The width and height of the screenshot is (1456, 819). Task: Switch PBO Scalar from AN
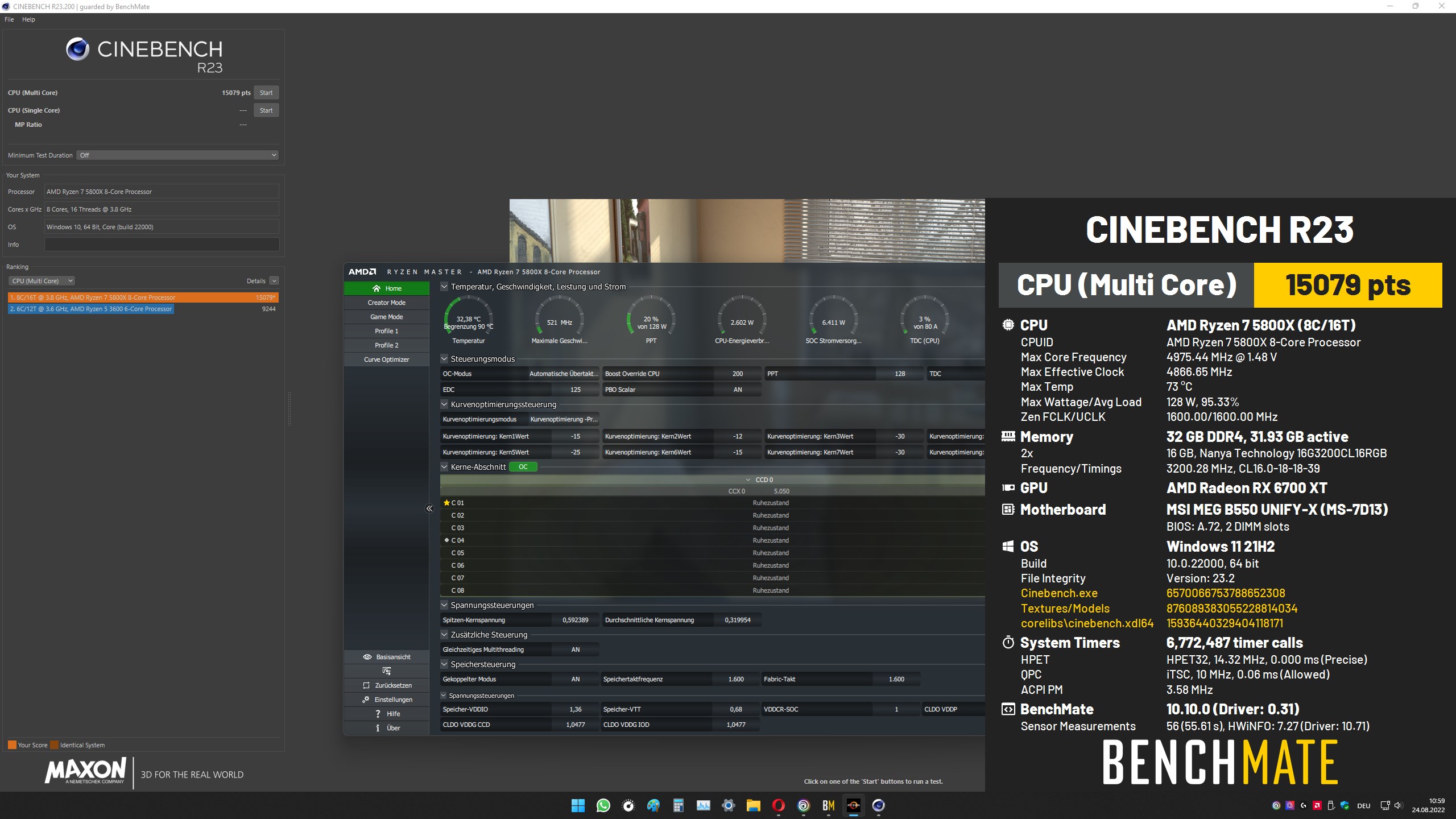point(737,389)
